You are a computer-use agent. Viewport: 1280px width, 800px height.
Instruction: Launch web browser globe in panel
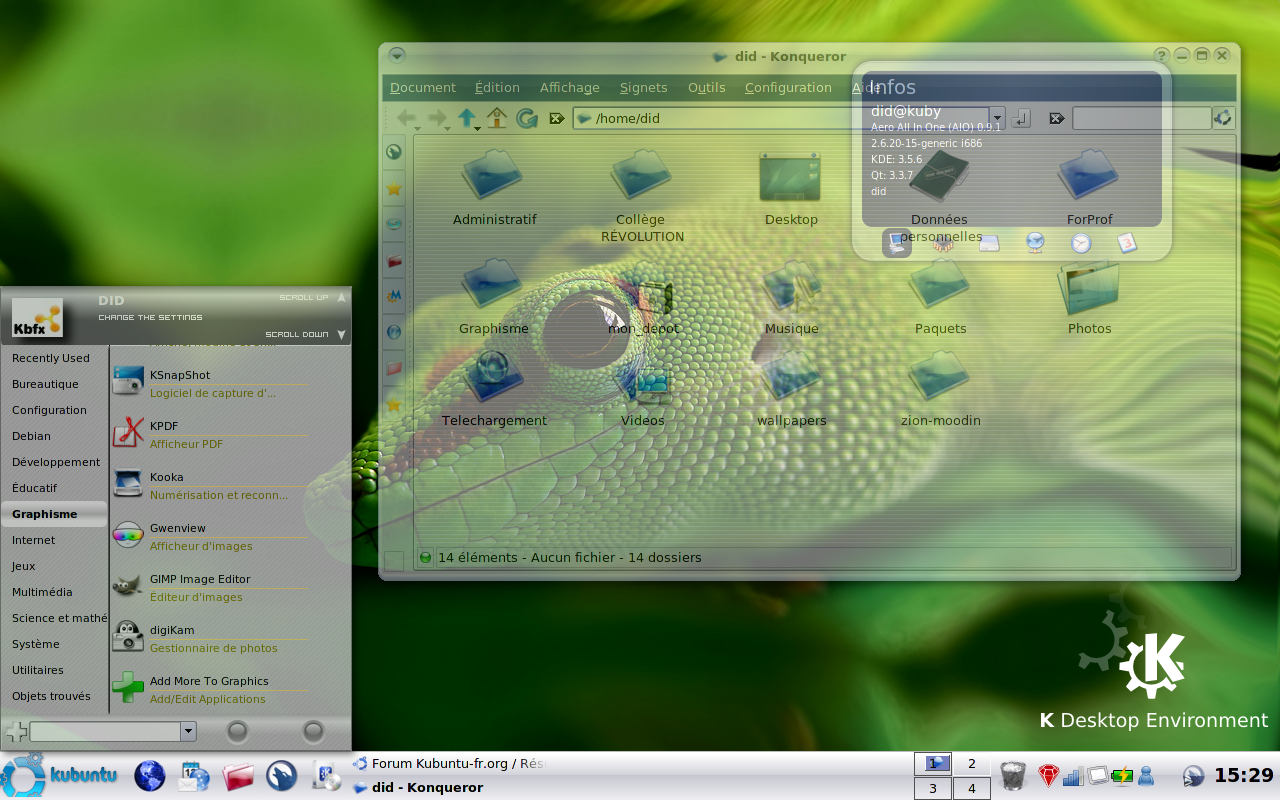click(x=150, y=776)
